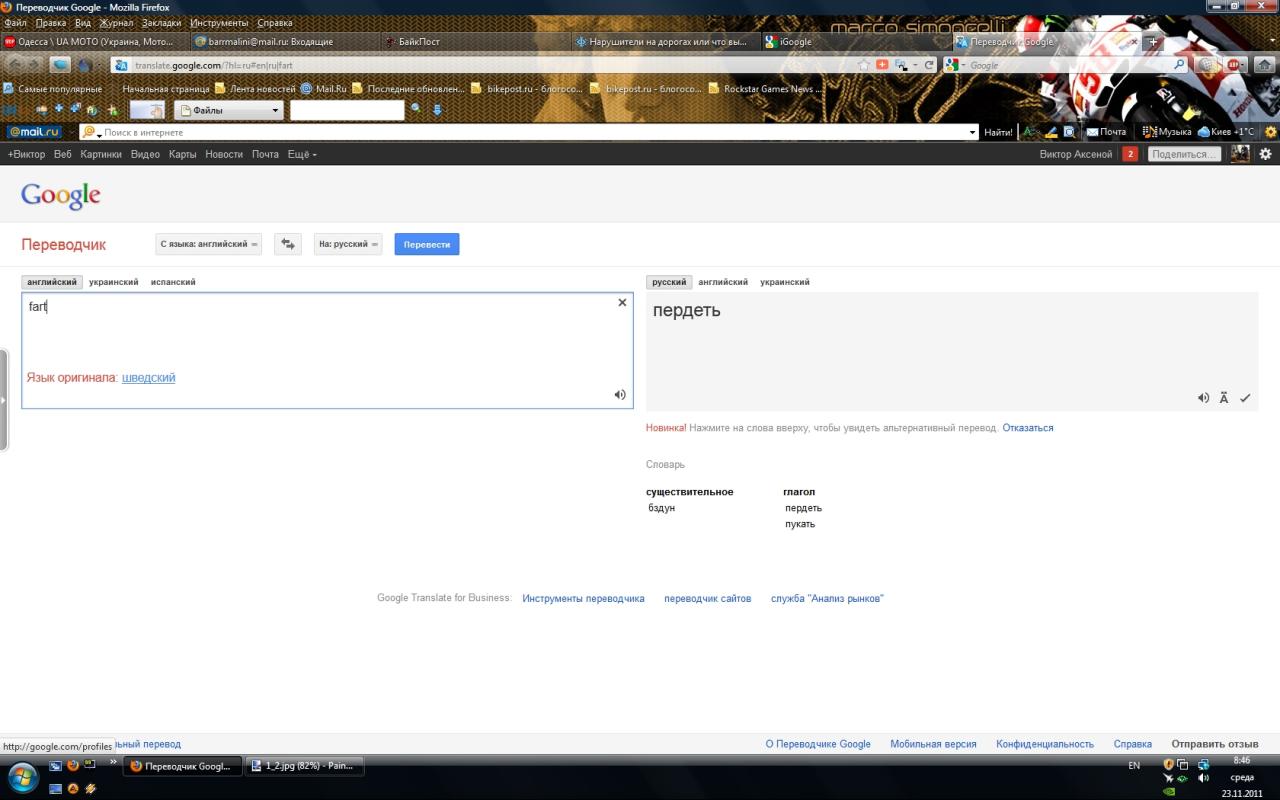This screenshot has height=800, width=1280.
Task: Click the search magnifier in Google box
Action: tap(1180, 65)
